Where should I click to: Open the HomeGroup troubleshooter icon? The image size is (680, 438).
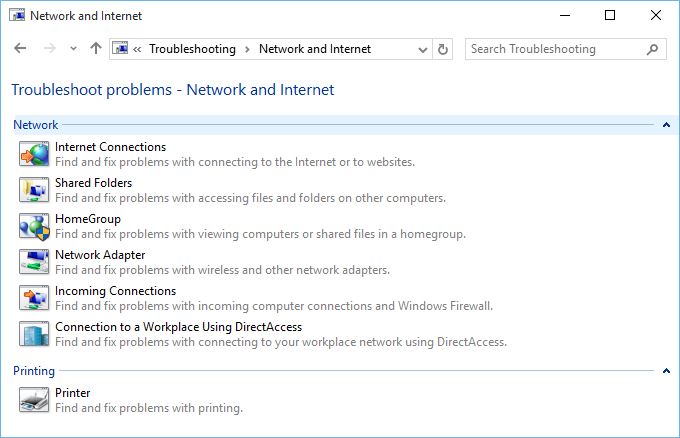click(34, 226)
